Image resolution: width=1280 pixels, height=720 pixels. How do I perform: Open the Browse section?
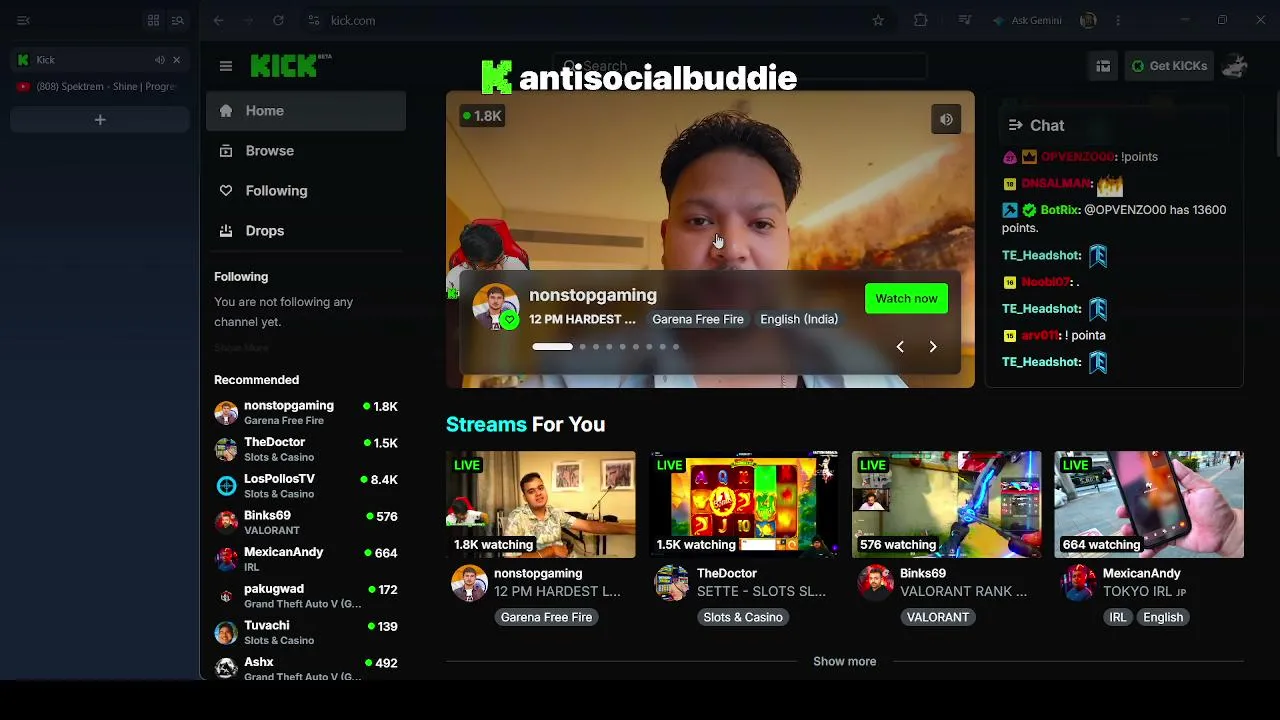(306, 151)
